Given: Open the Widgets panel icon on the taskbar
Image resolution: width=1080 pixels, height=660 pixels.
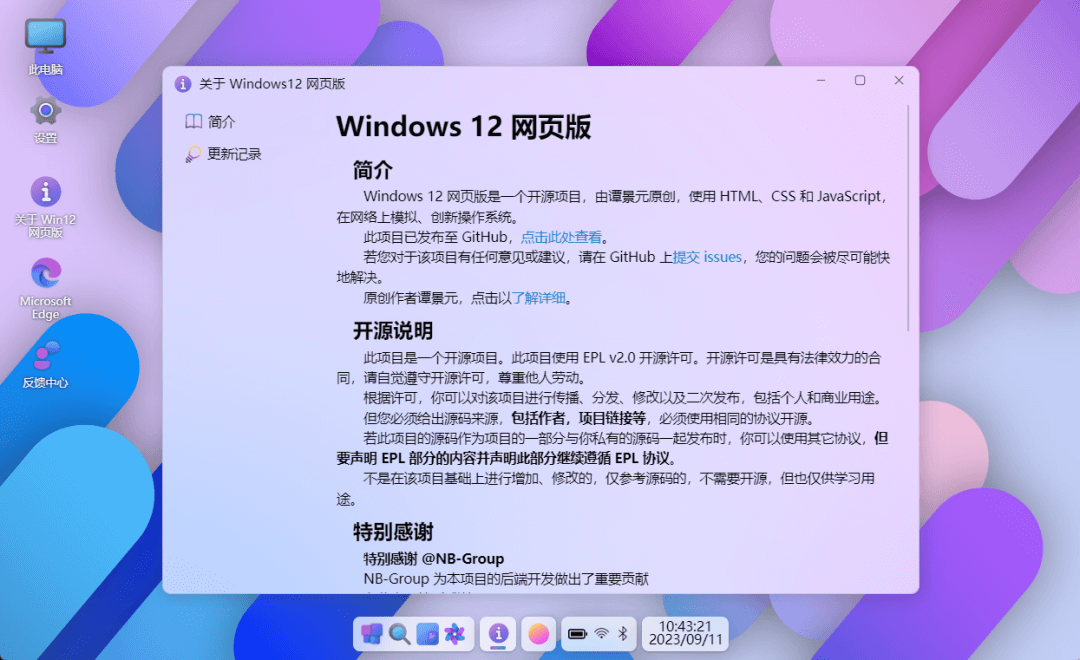Looking at the screenshot, I should 427,634.
